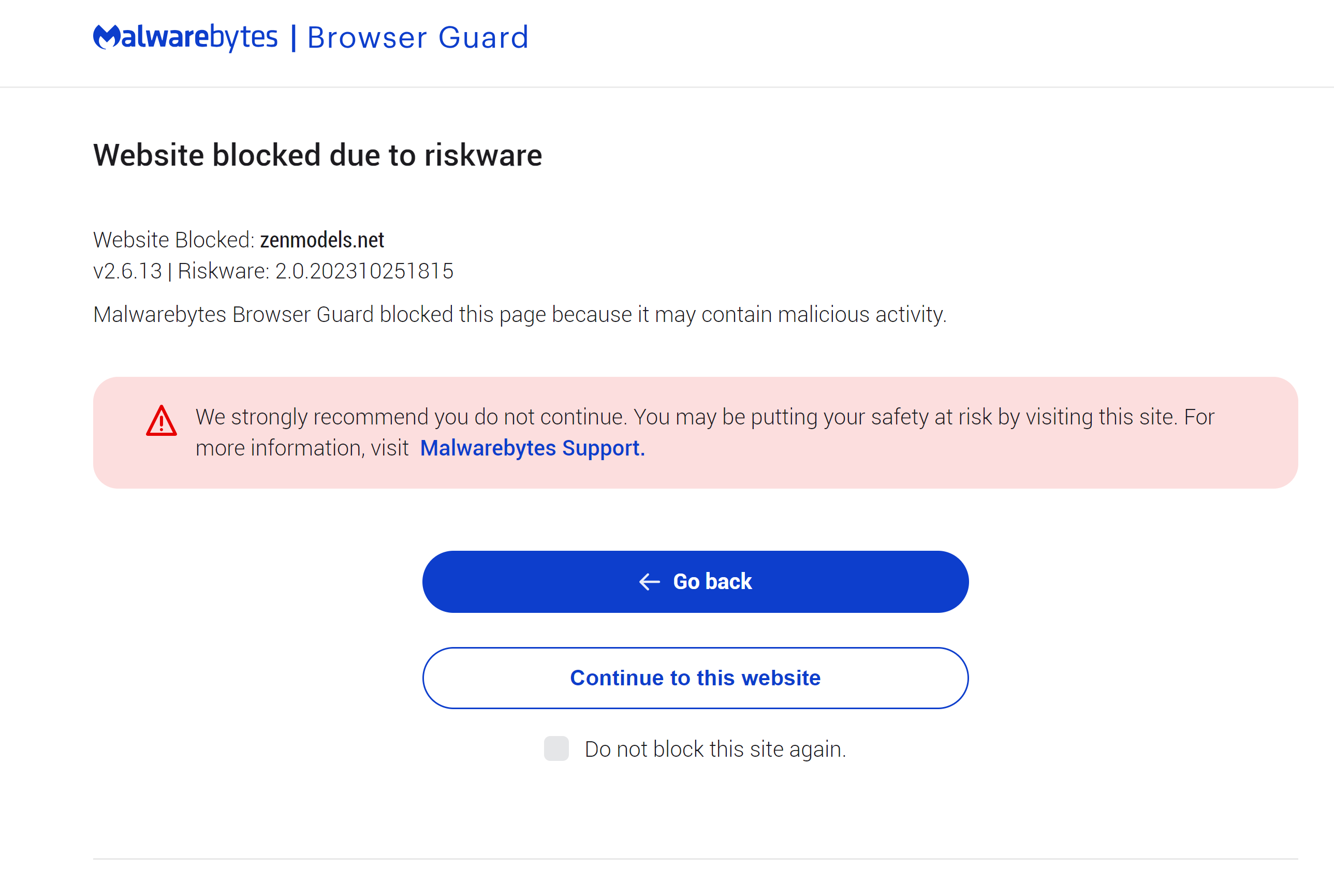Click the "Website blocked due to riskware" heading
The height and width of the screenshot is (896, 1334).
coord(317,155)
